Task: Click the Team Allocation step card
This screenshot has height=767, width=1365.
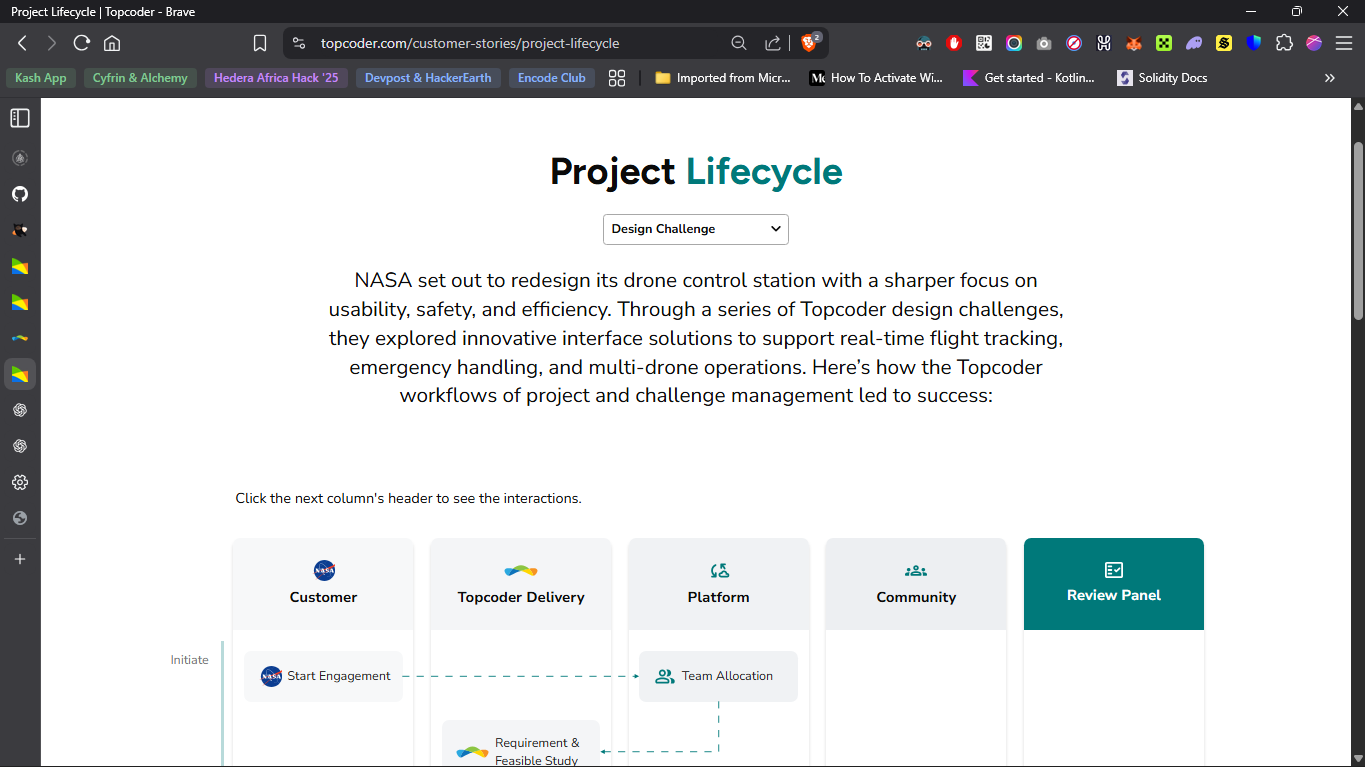Action: [718, 676]
